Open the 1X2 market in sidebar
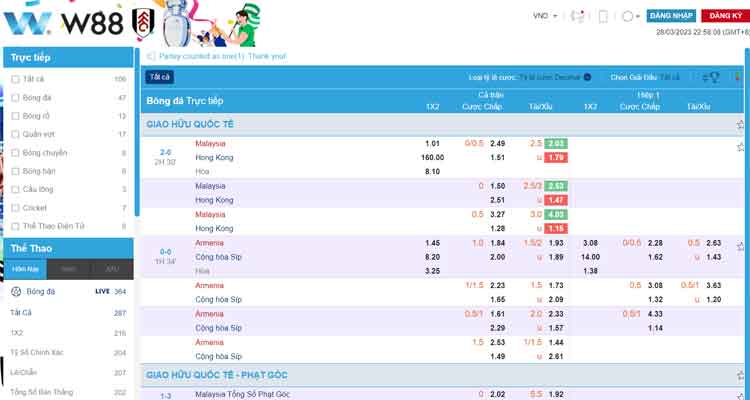This screenshot has height=400, width=750. point(68,333)
